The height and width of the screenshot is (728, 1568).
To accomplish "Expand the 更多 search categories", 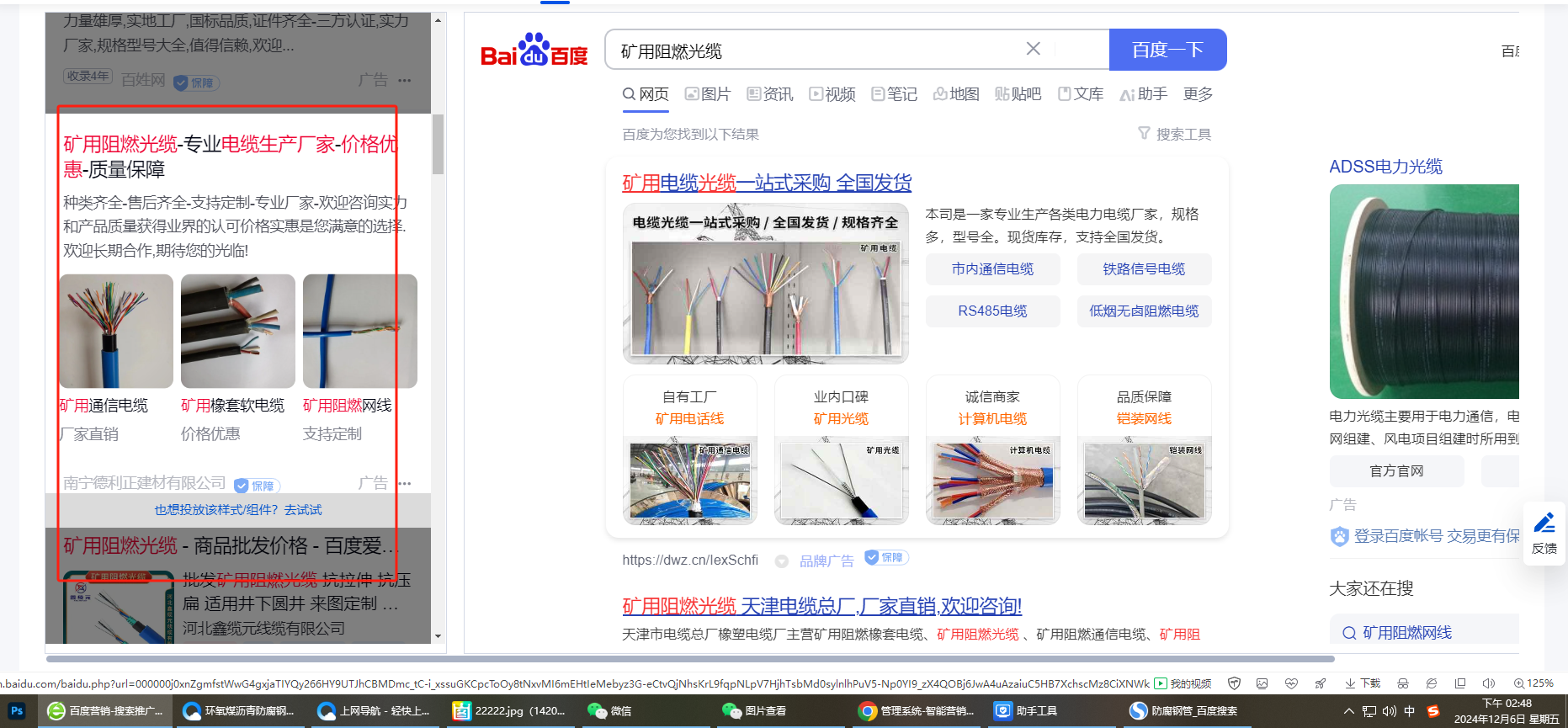I will click(x=1198, y=94).
